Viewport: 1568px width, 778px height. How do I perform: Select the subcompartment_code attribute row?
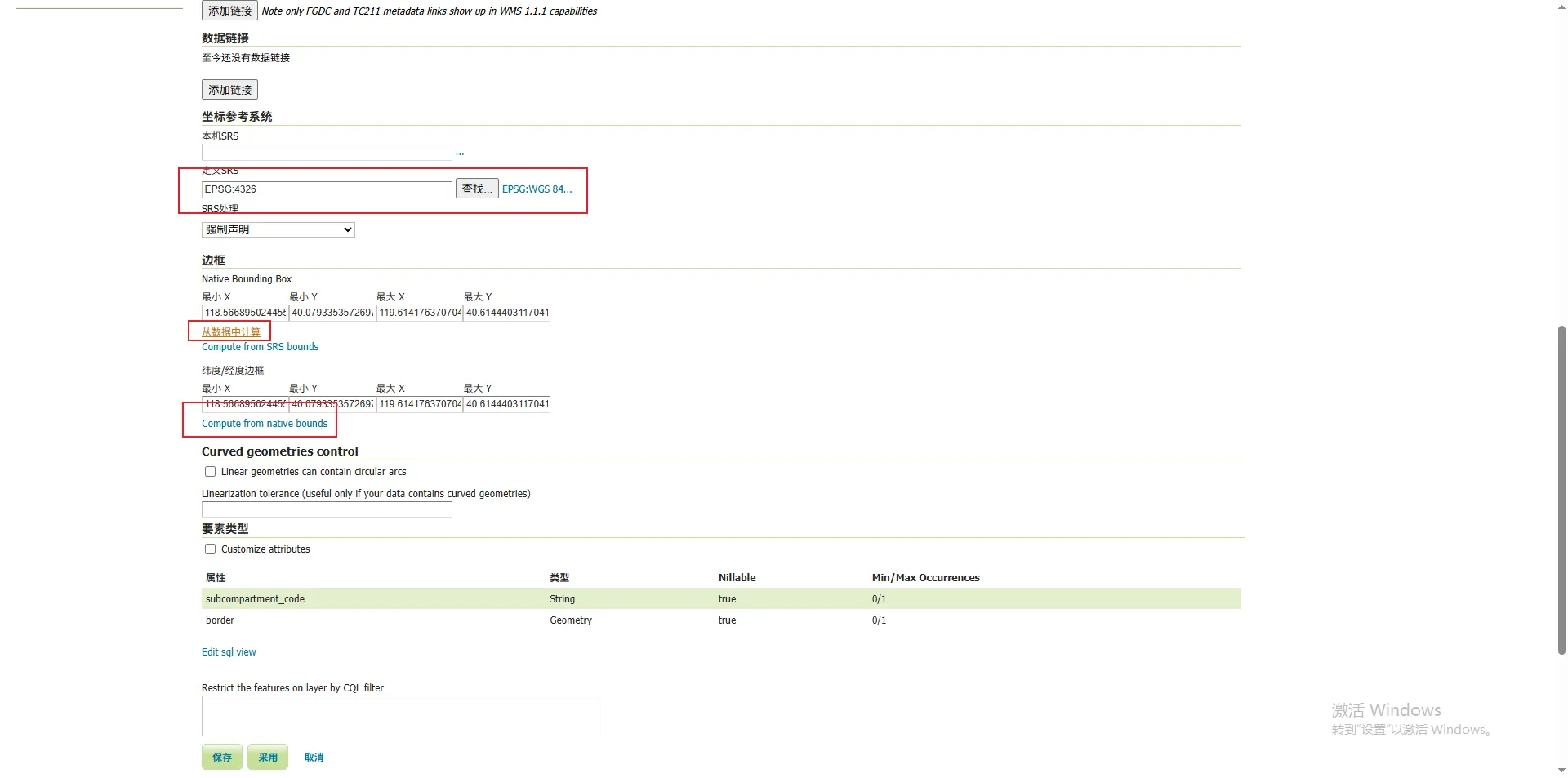tap(255, 599)
